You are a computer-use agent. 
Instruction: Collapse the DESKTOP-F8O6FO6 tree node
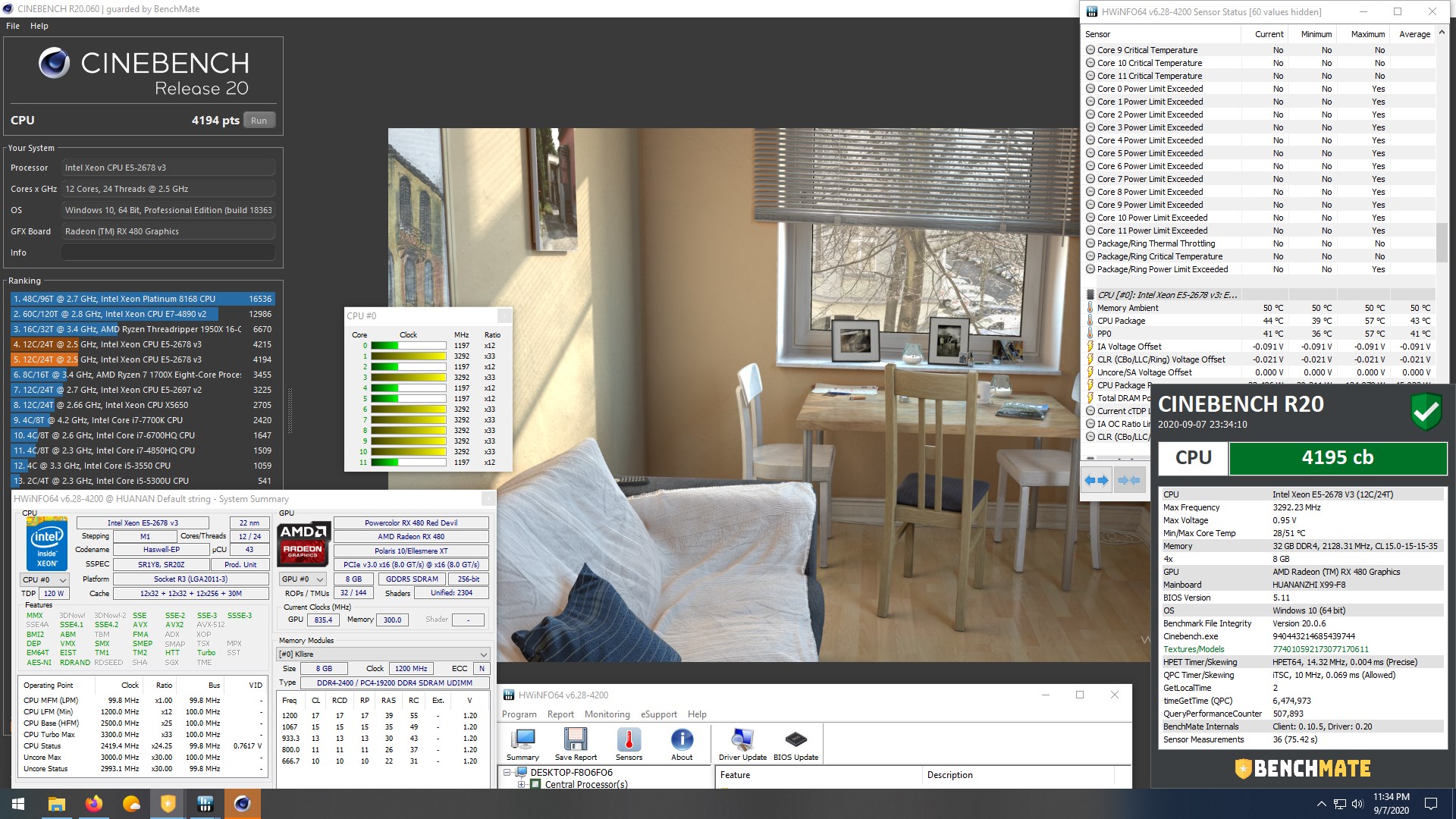tap(507, 773)
